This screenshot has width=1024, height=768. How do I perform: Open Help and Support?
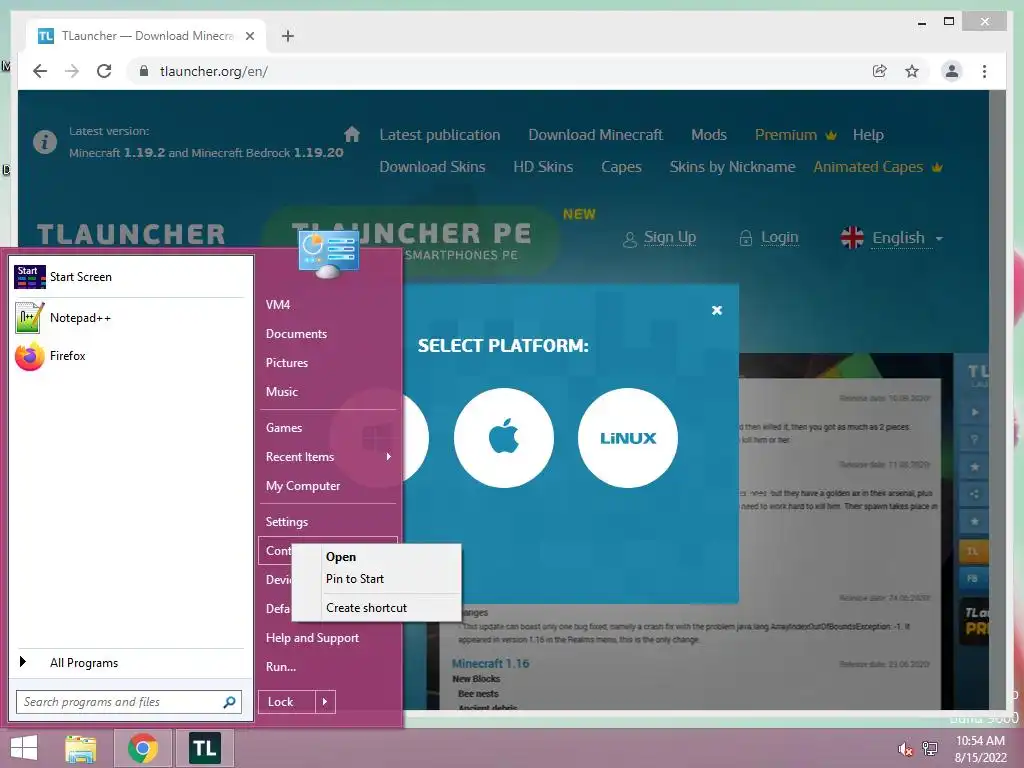tap(312, 638)
